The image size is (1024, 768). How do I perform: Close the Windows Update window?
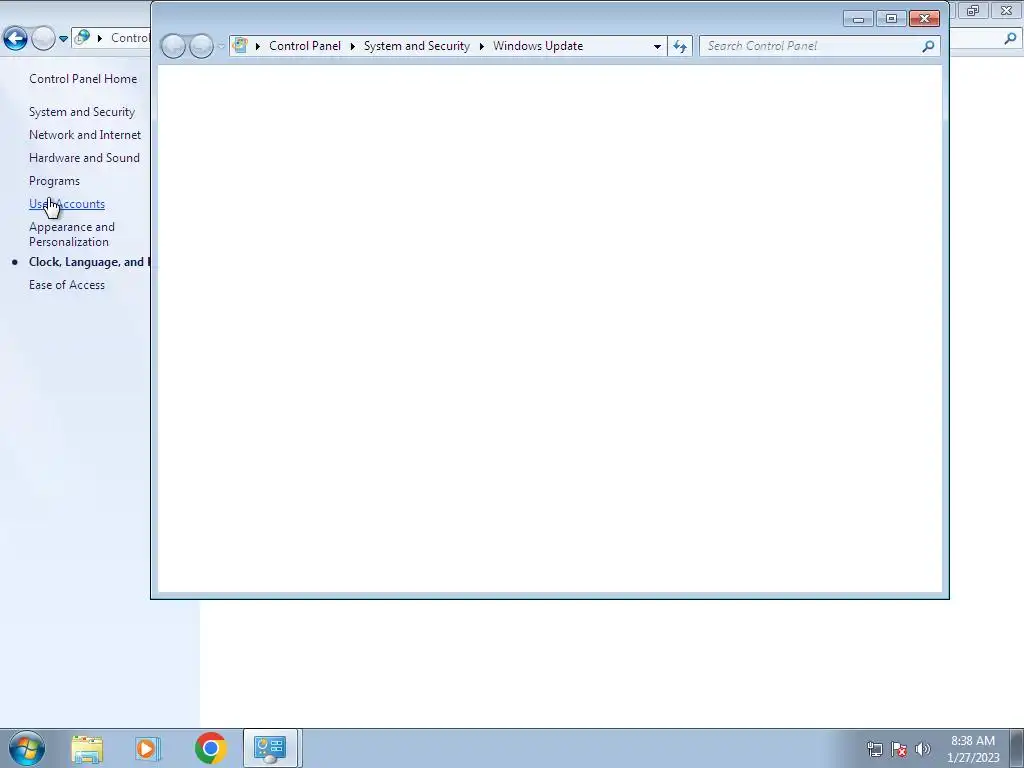point(924,19)
